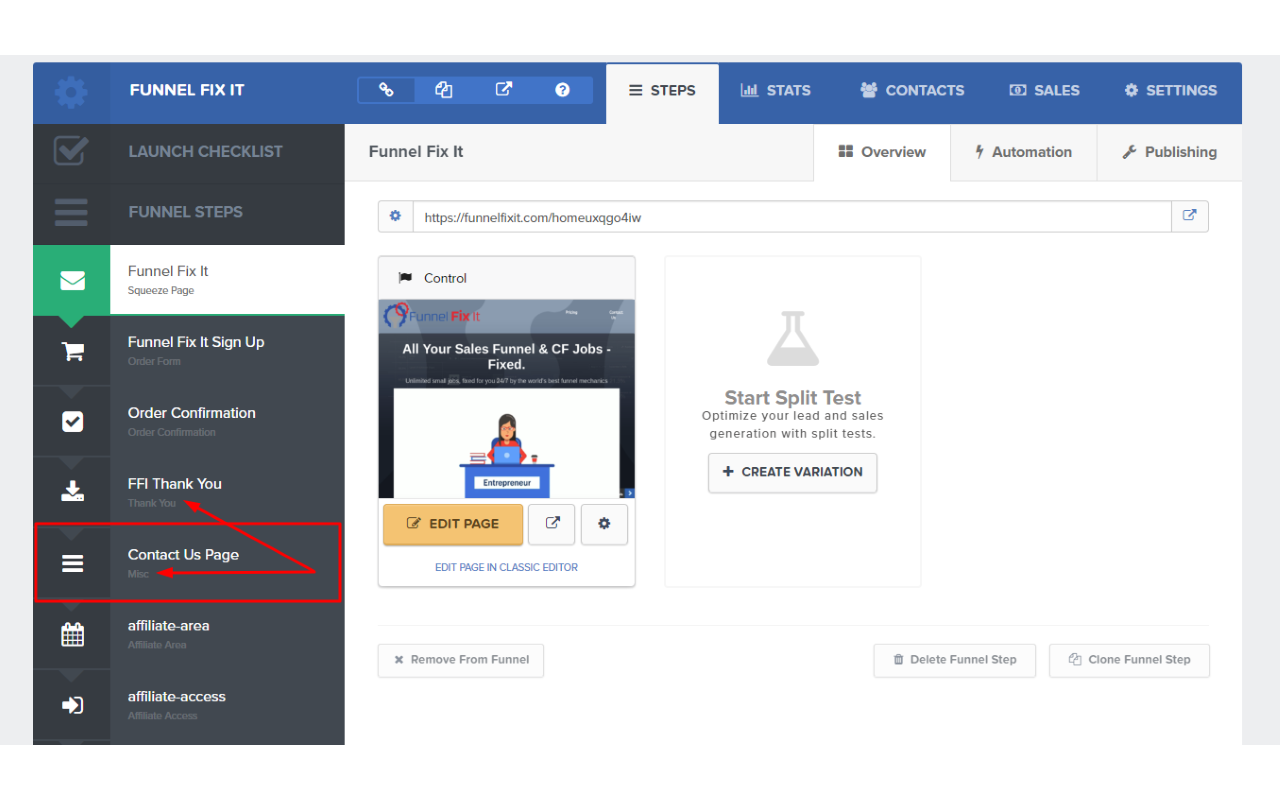Viewport: 1280px width, 800px height.
Task: Click Clone Funnel Step button
Action: click(x=1129, y=660)
